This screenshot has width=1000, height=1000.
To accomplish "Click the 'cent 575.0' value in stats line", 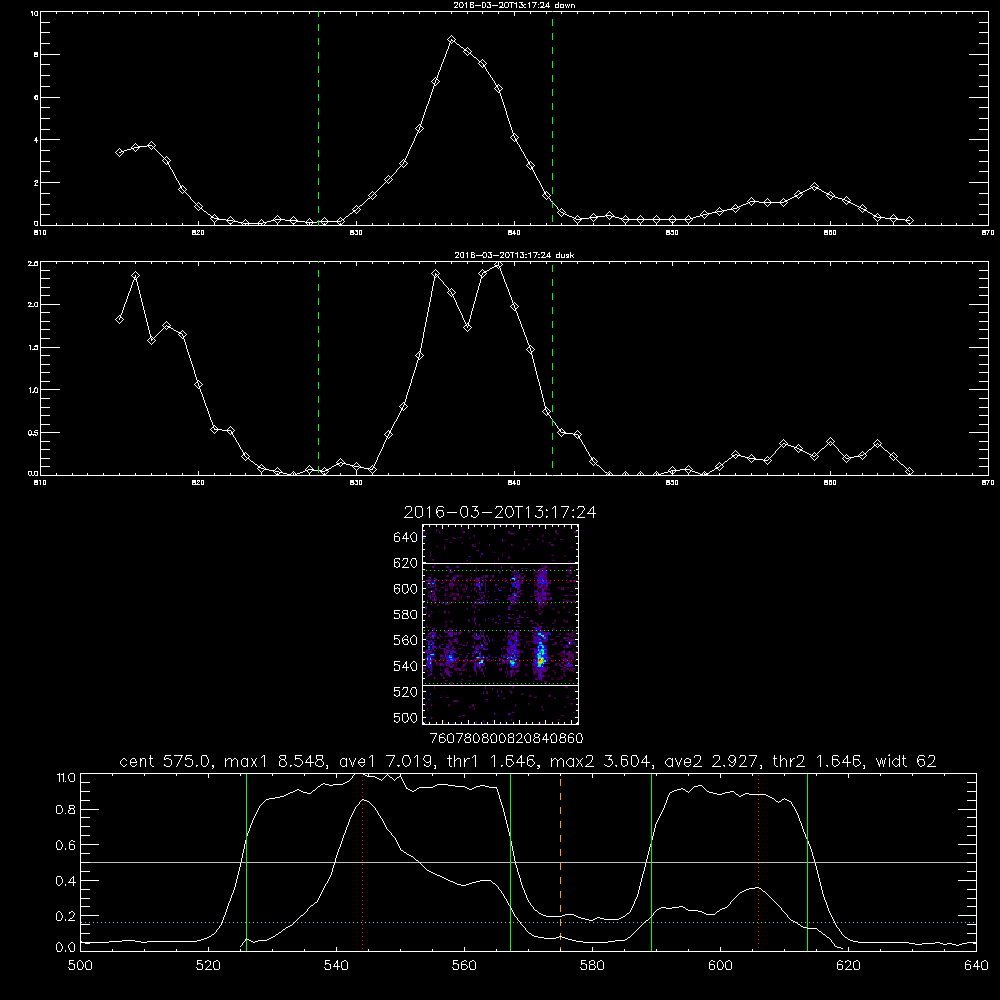I will pos(166,761).
